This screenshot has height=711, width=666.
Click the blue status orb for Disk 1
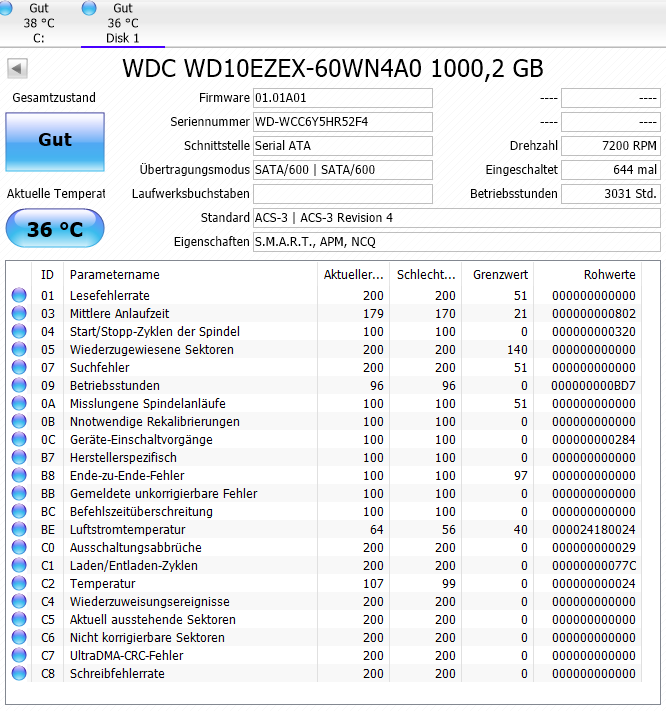point(89,8)
